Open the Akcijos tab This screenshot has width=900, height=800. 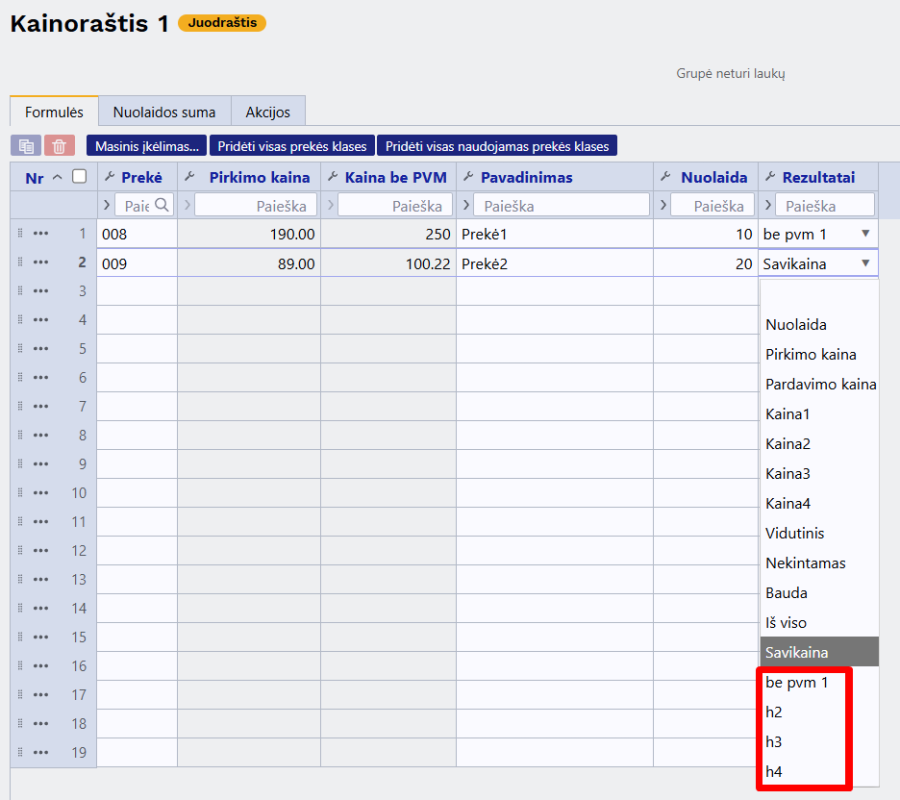click(268, 112)
